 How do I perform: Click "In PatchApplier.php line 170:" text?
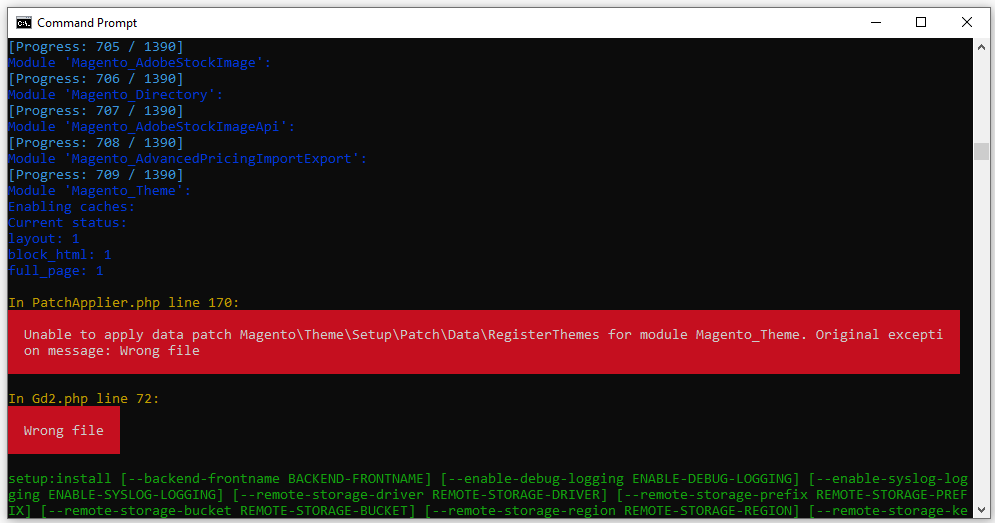click(x=123, y=303)
